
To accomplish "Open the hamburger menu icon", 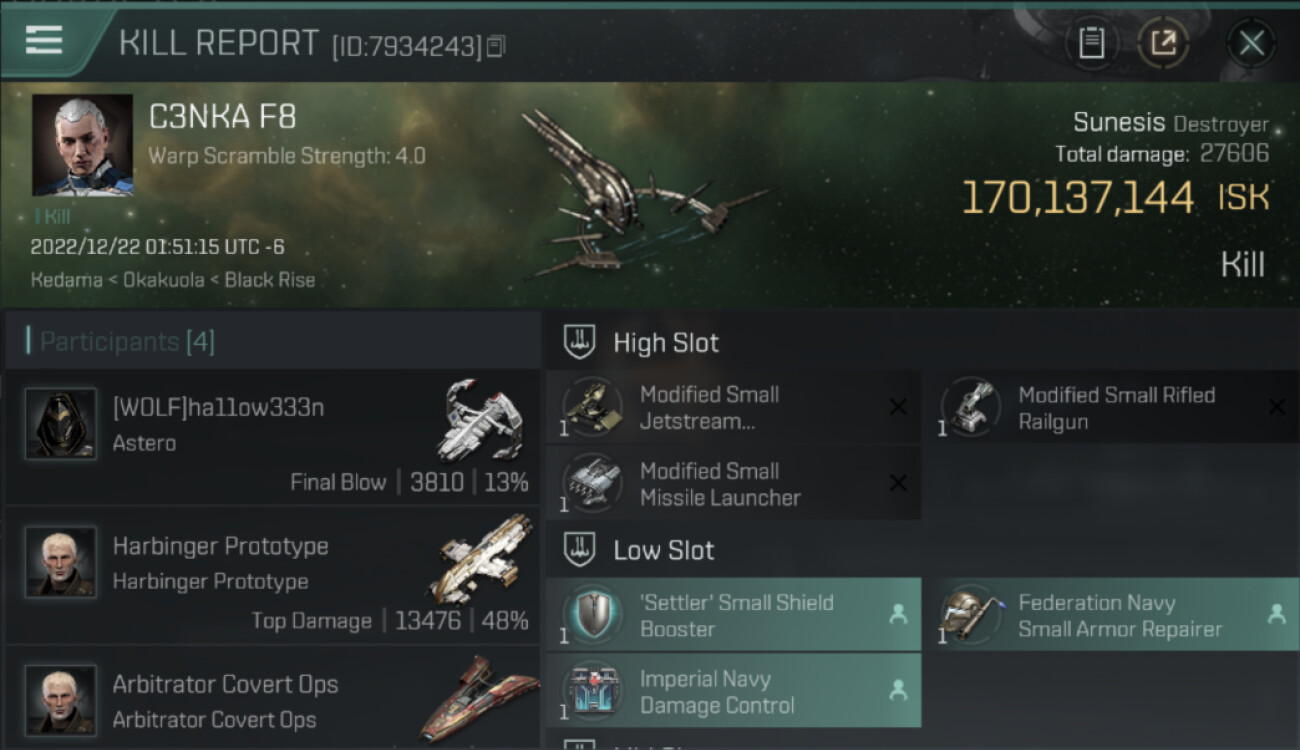I will (x=43, y=40).
